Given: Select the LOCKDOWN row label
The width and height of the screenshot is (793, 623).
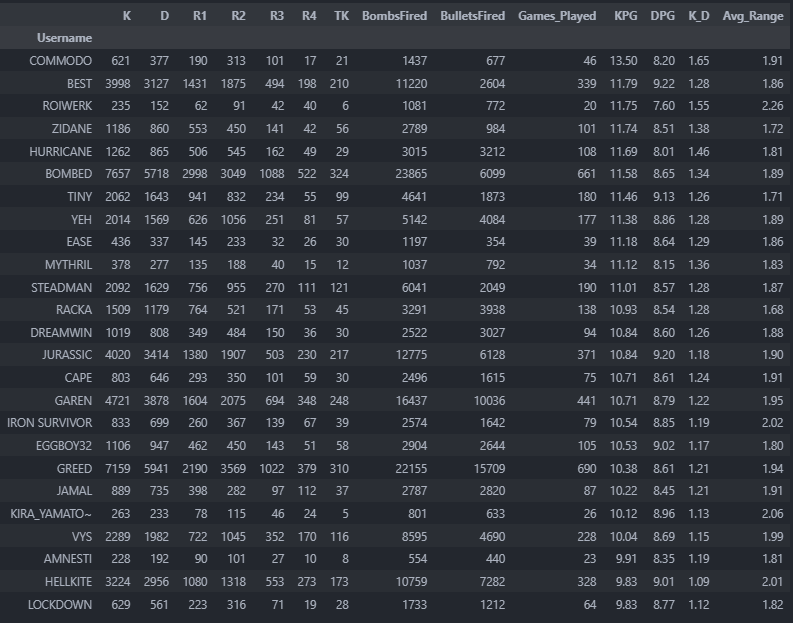Looking at the screenshot, I should coord(60,604).
